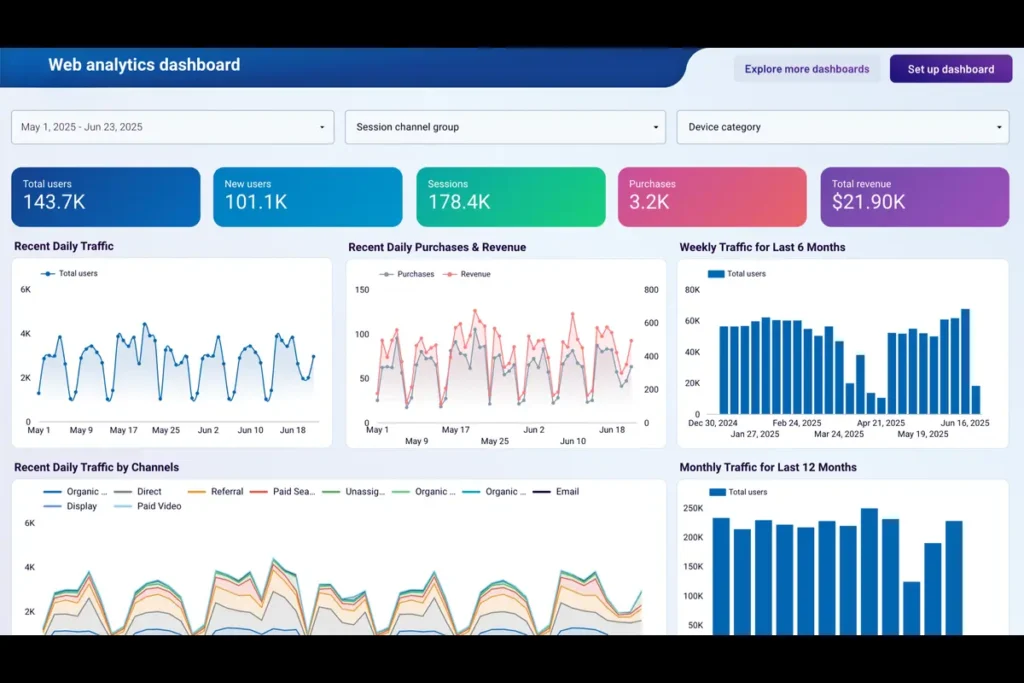Expand the Session channel group filter
Viewport: 1024px width, 683px height.
505,127
